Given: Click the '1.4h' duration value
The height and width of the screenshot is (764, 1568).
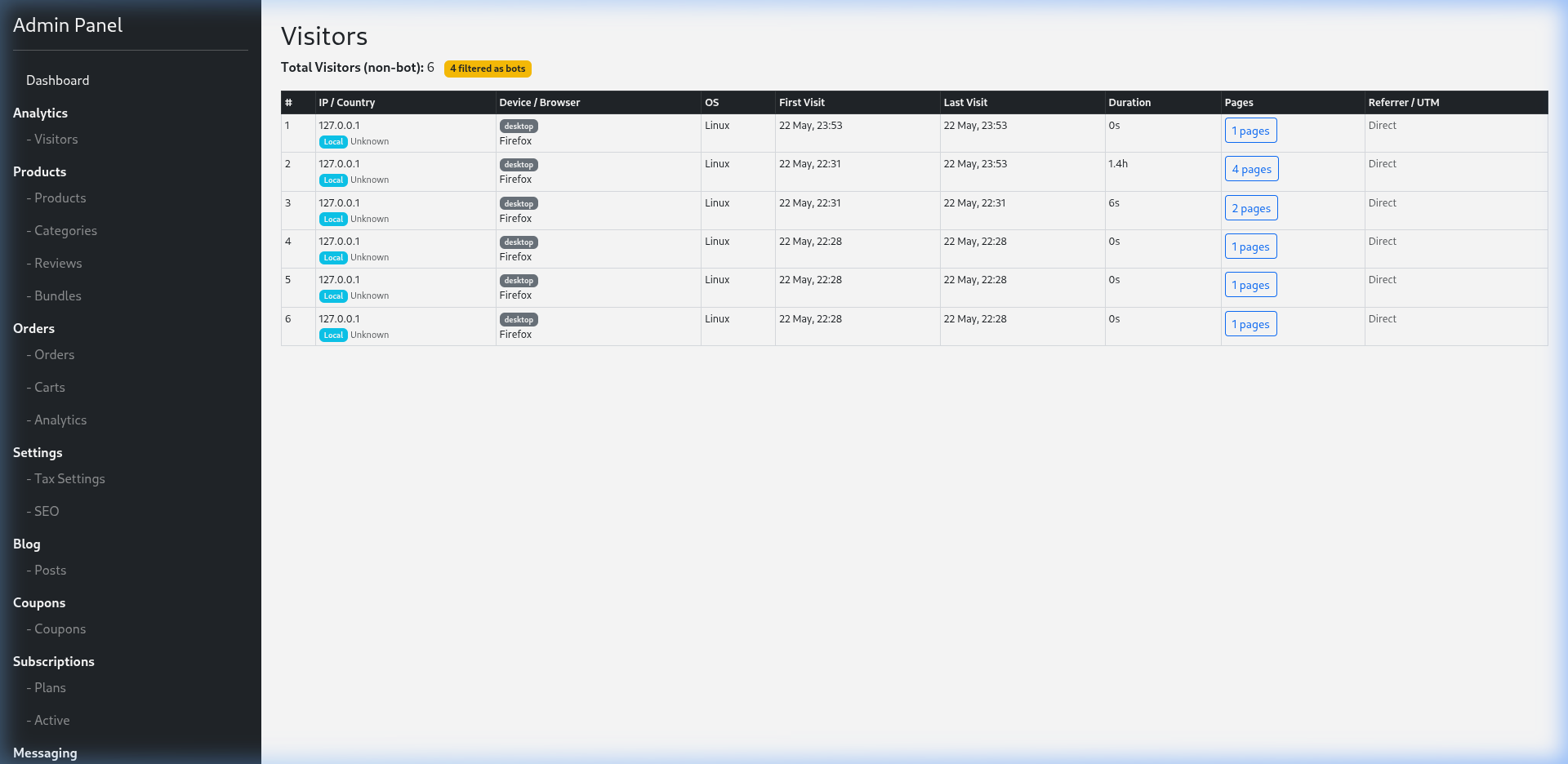Looking at the screenshot, I should pyautogui.click(x=1118, y=164).
